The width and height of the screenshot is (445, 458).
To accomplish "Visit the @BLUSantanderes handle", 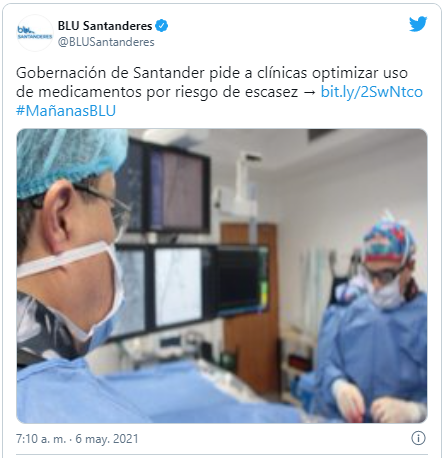I will [106, 42].
